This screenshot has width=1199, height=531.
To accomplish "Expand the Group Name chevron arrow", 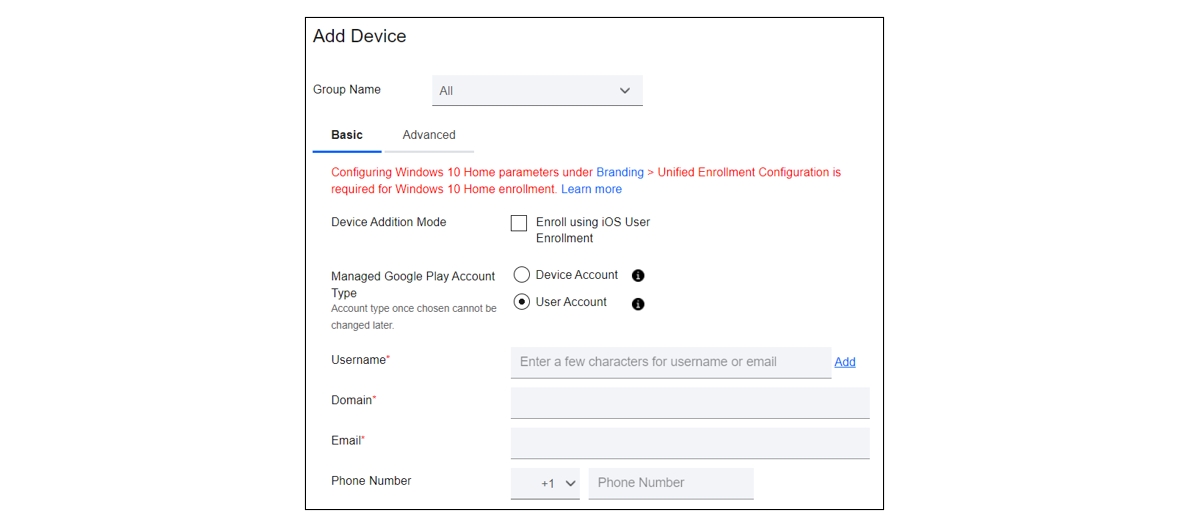I will [x=625, y=90].
